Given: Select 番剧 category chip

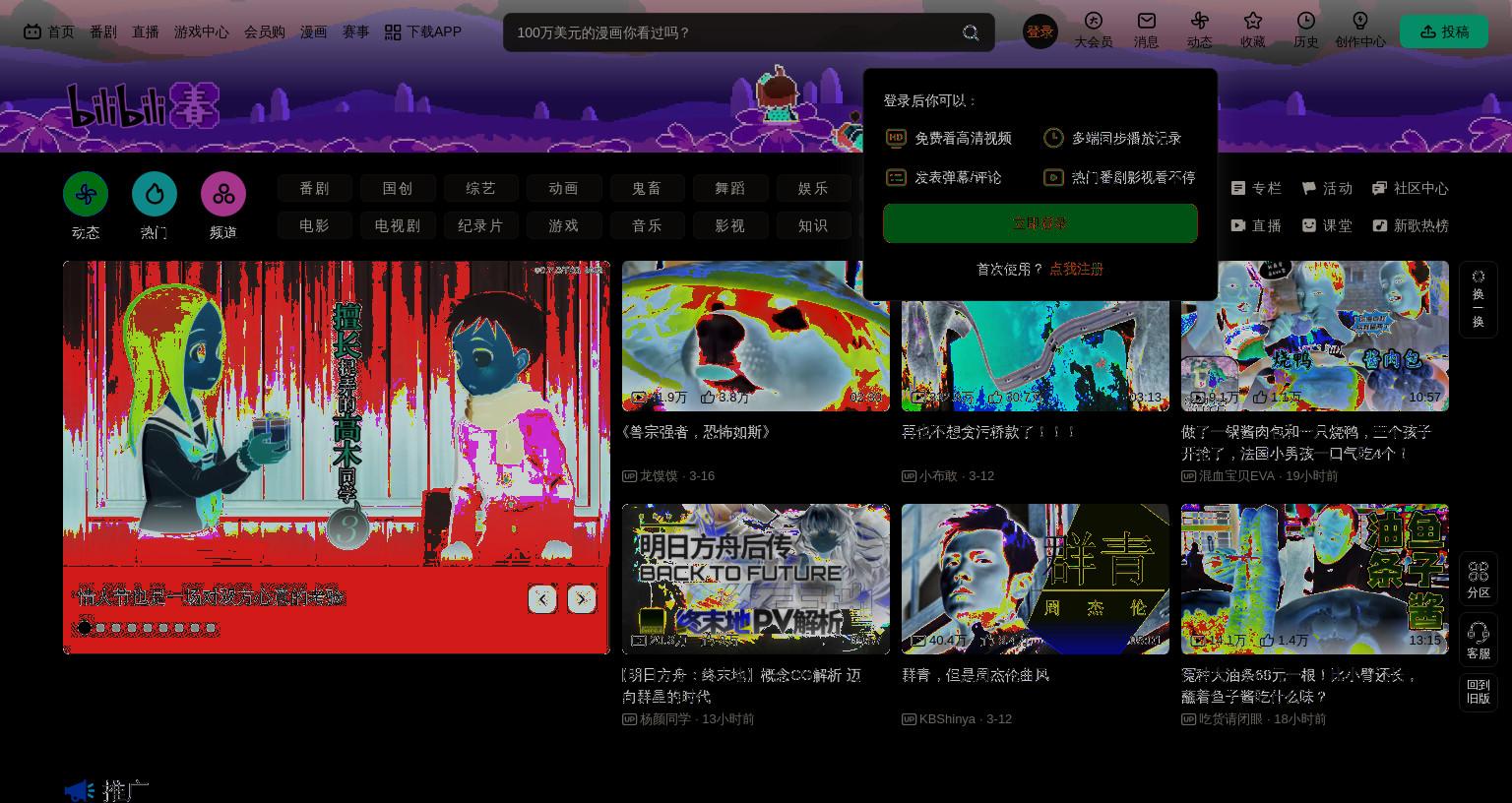Looking at the screenshot, I should pyautogui.click(x=315, y=188).
